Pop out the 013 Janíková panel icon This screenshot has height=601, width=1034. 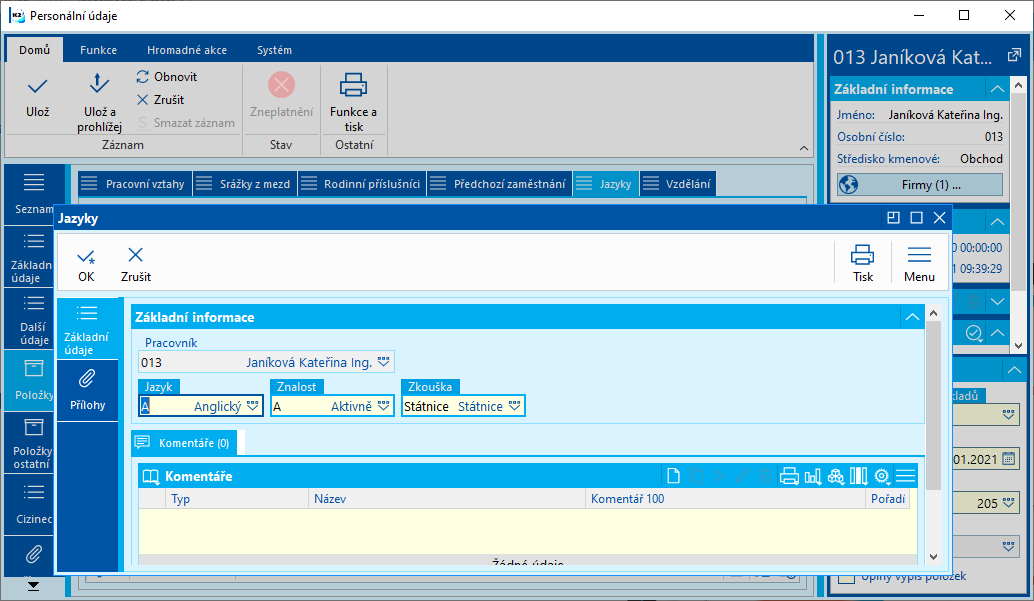coord(1014,56)
